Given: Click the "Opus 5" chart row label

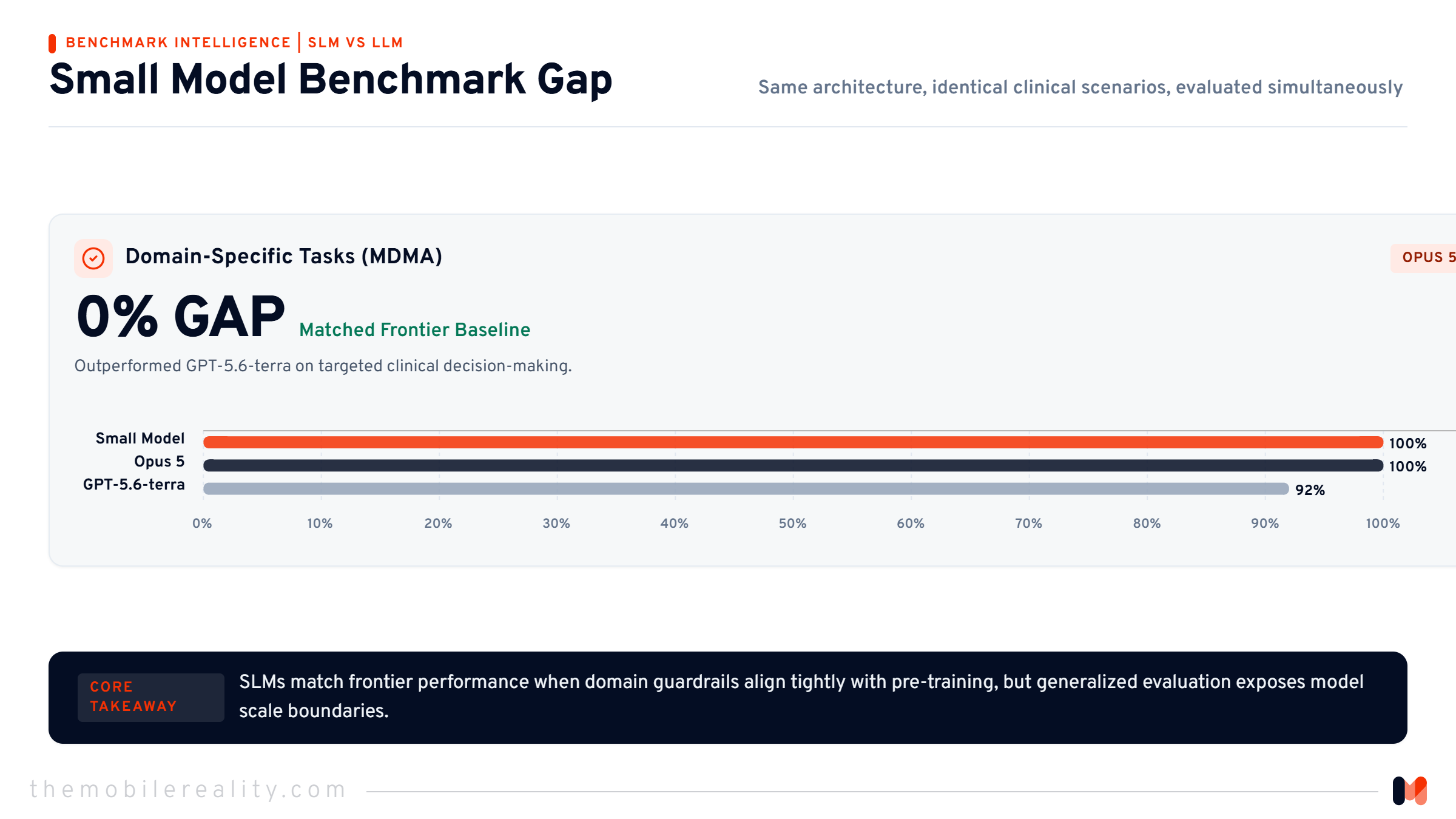Looking at the screenshot, I should click(x=160, y=461).
